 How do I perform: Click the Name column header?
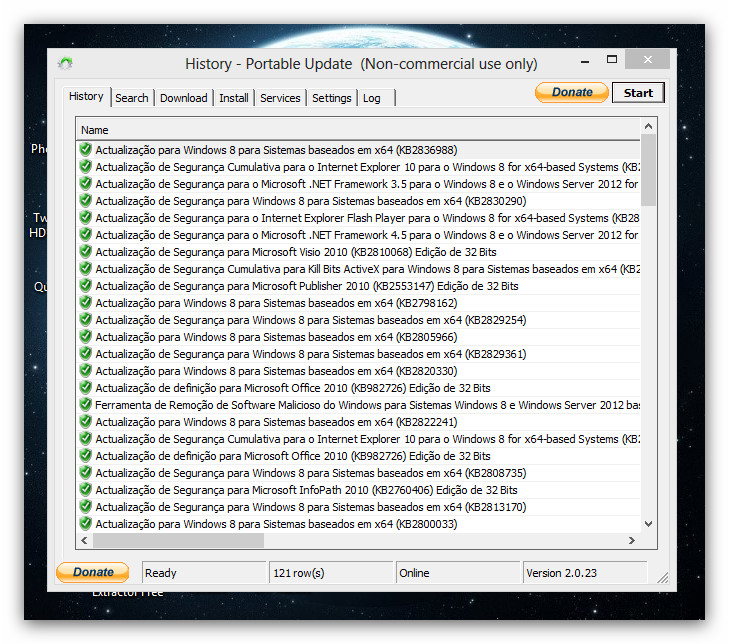pyautogui.click(x=358, y=130)
